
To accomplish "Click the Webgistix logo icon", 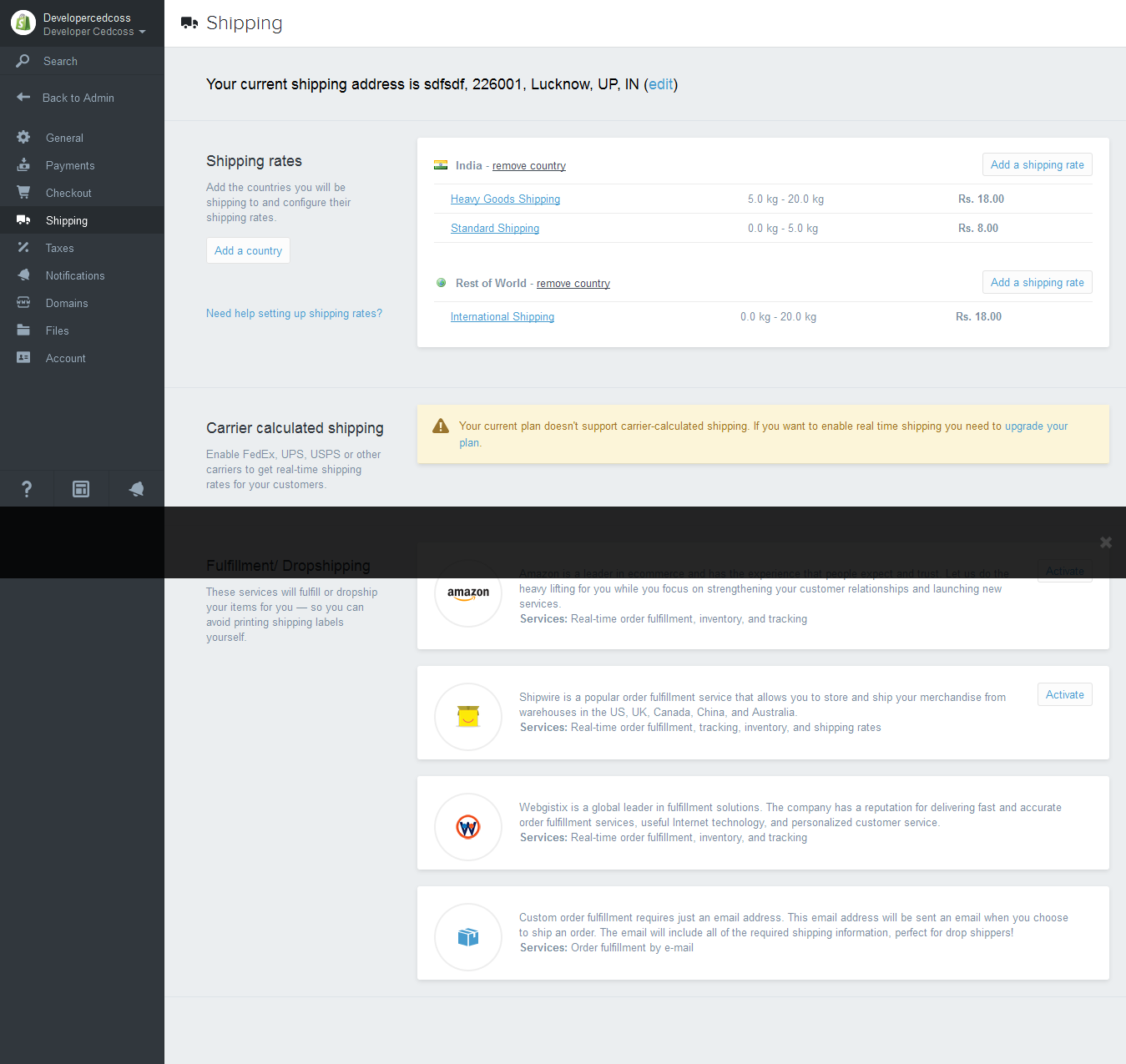I will 468,826.
